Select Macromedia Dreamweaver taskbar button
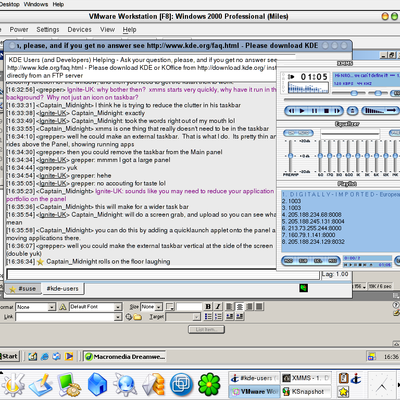Screen dimensions: 400x400 coord(124,357)
